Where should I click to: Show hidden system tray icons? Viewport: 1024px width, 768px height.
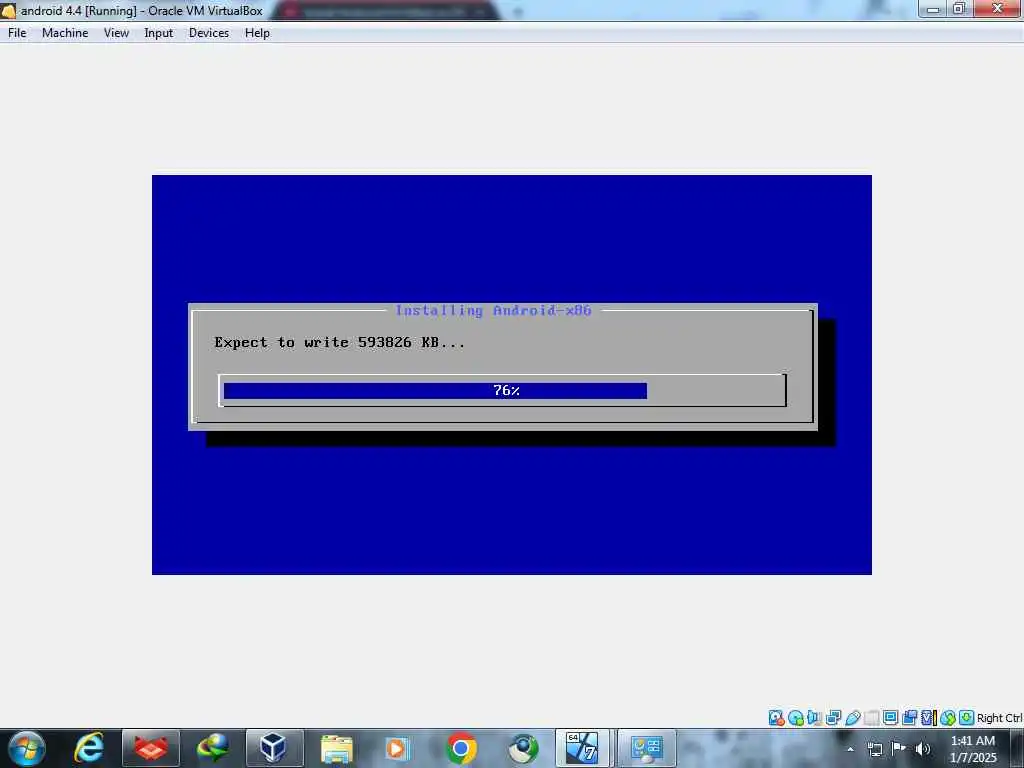pos(850,749)
